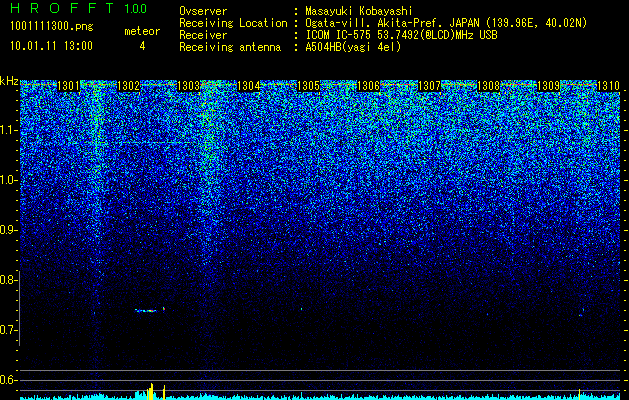Click the Ovserver label
629x400 pixels.
tap(203, 12)
